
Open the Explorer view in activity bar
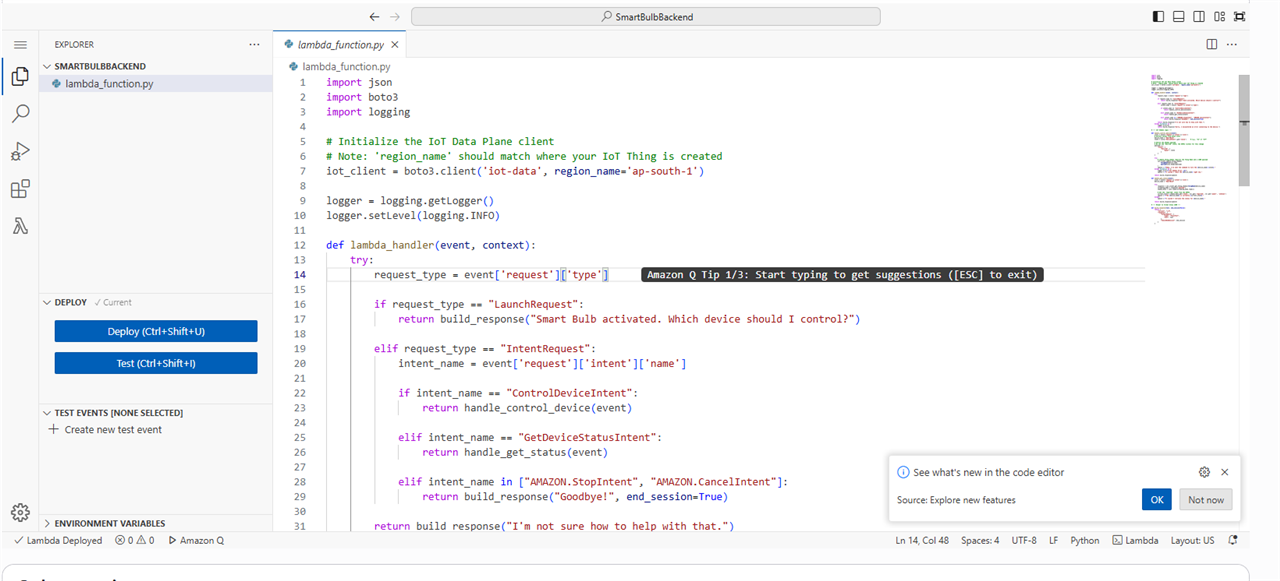coord(20,76)
